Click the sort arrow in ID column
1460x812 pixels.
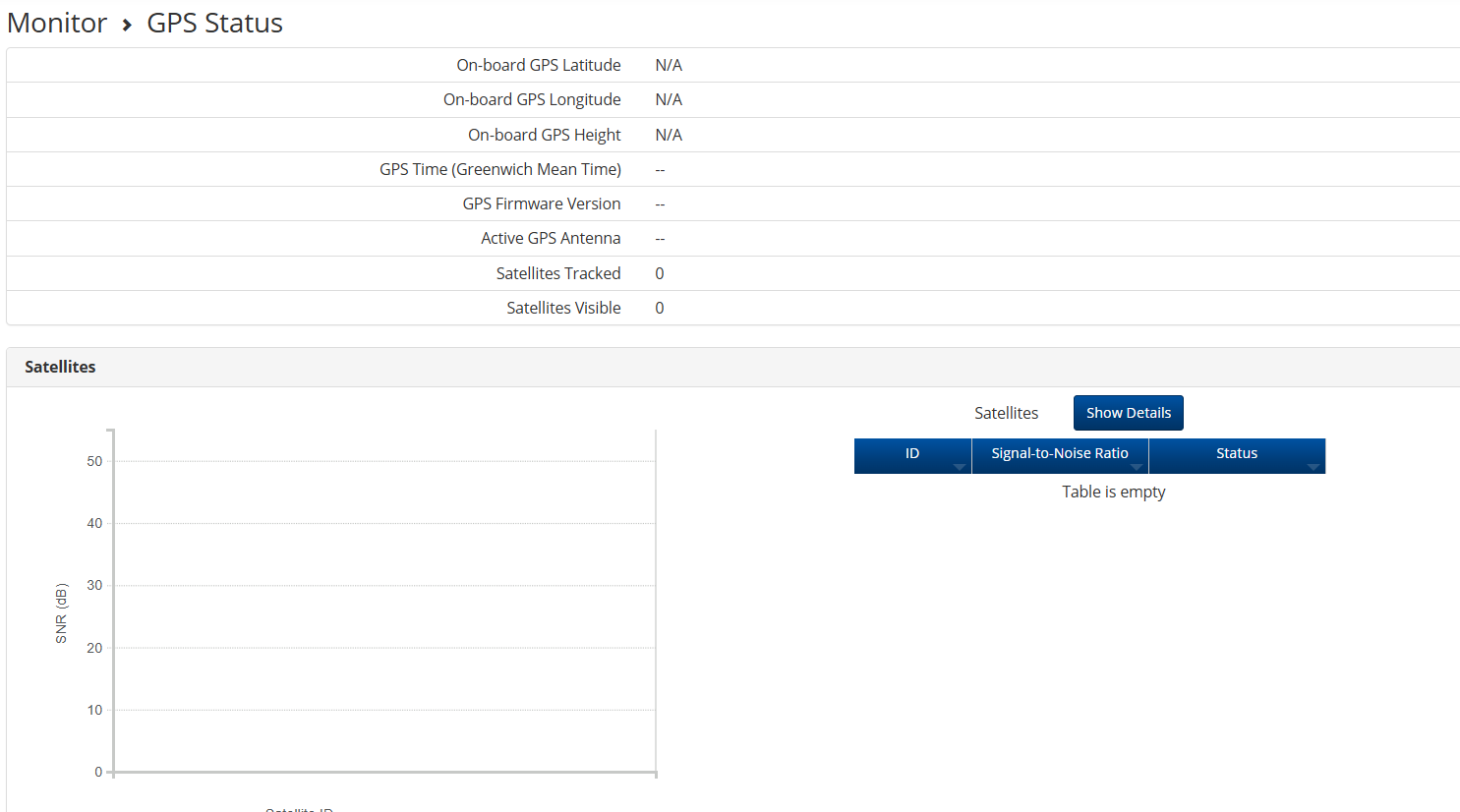coord(959,467)
